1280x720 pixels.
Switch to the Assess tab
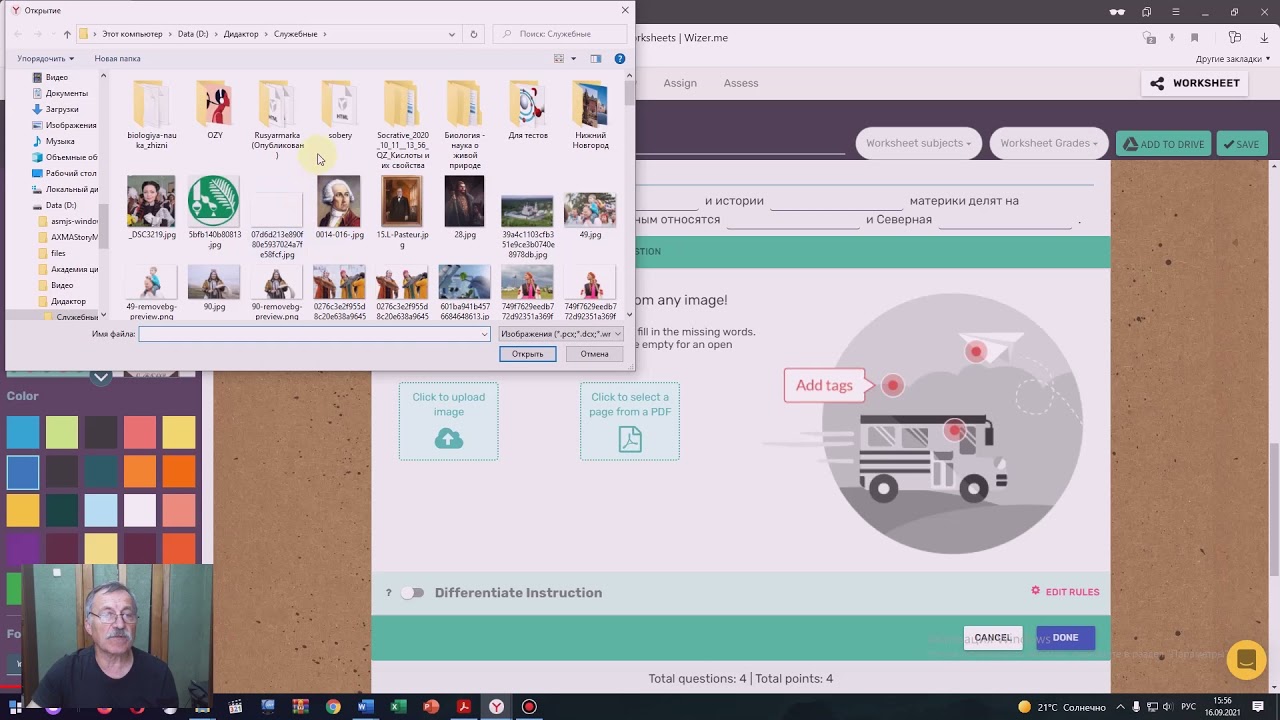coord(741,83)
